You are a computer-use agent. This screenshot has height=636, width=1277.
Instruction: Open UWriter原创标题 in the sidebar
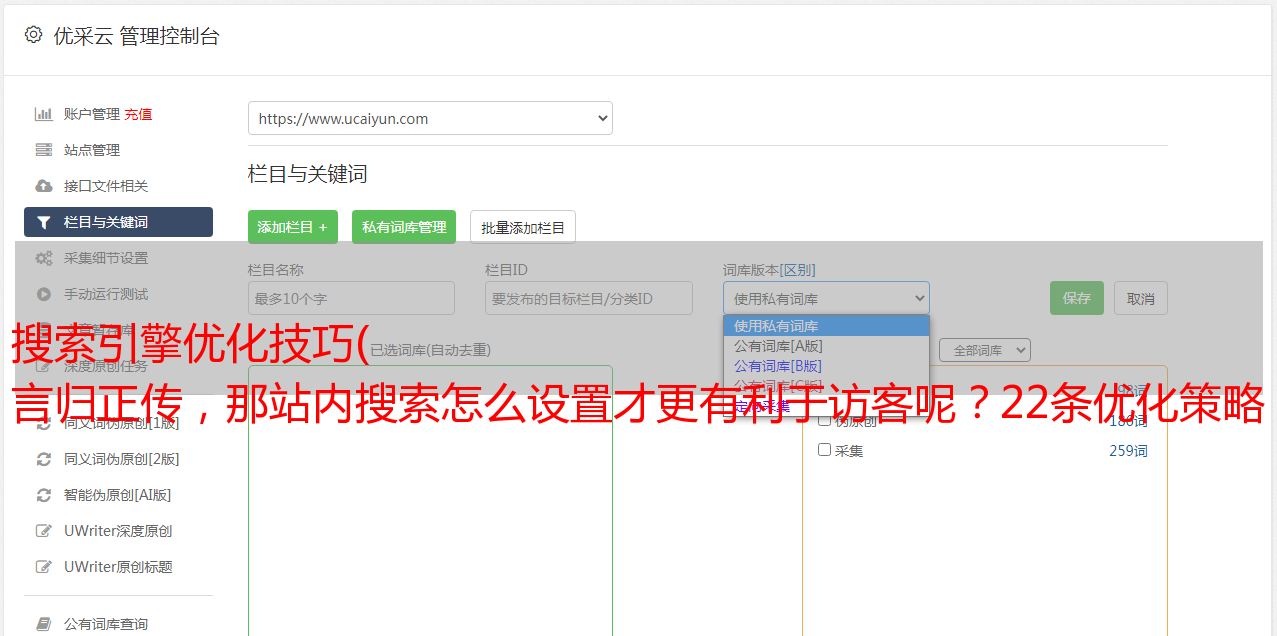click(118, 567)
